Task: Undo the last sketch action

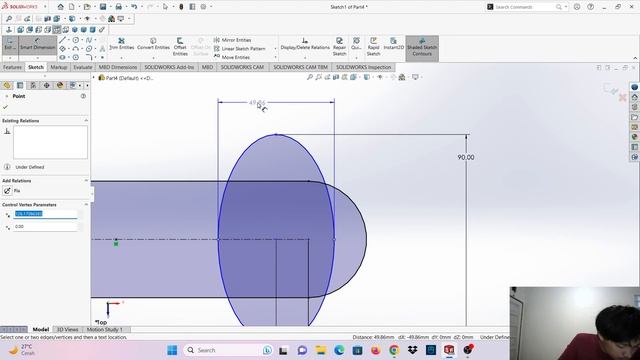Action: pos(134,7)
